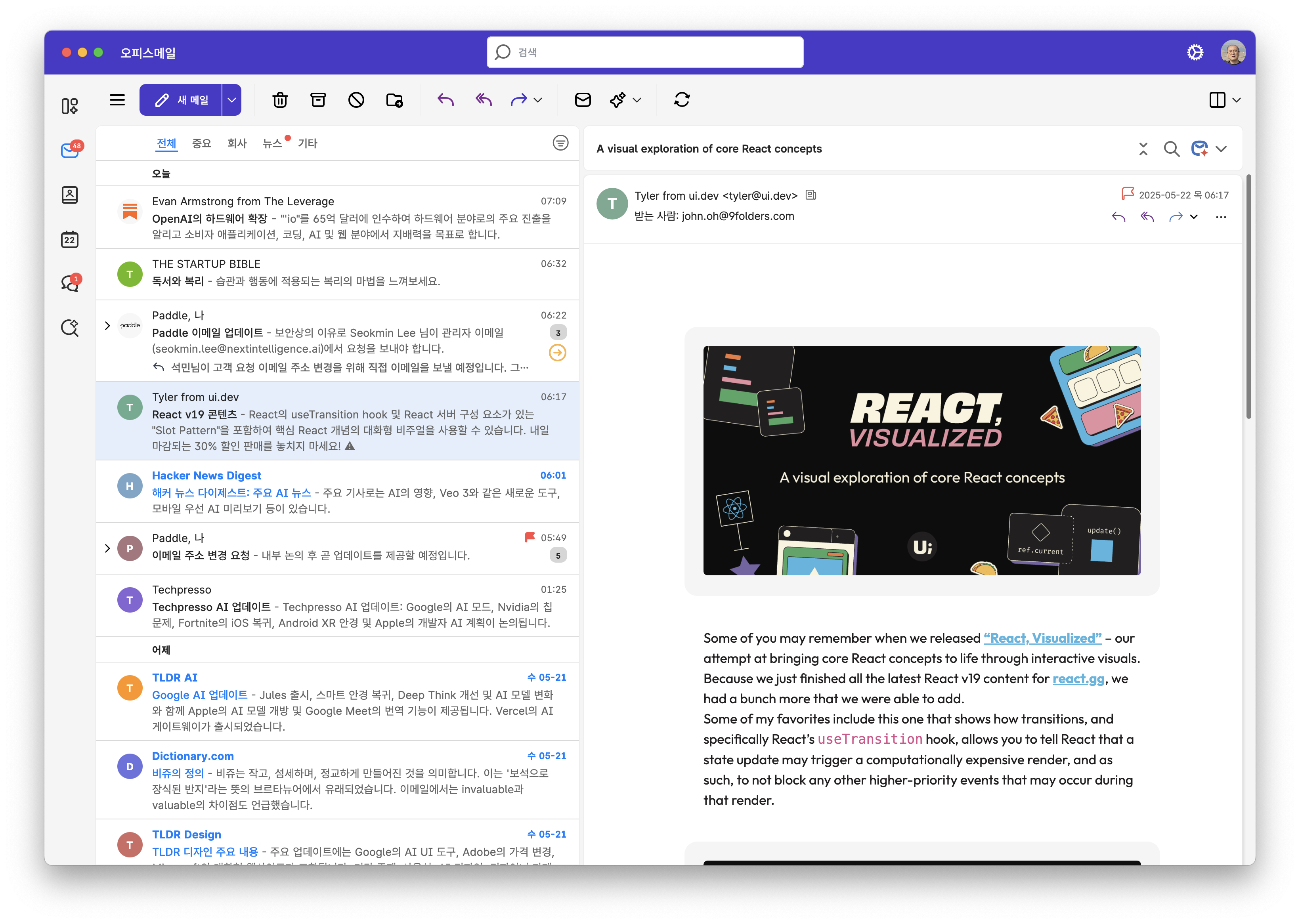Click the search input field

645,52
